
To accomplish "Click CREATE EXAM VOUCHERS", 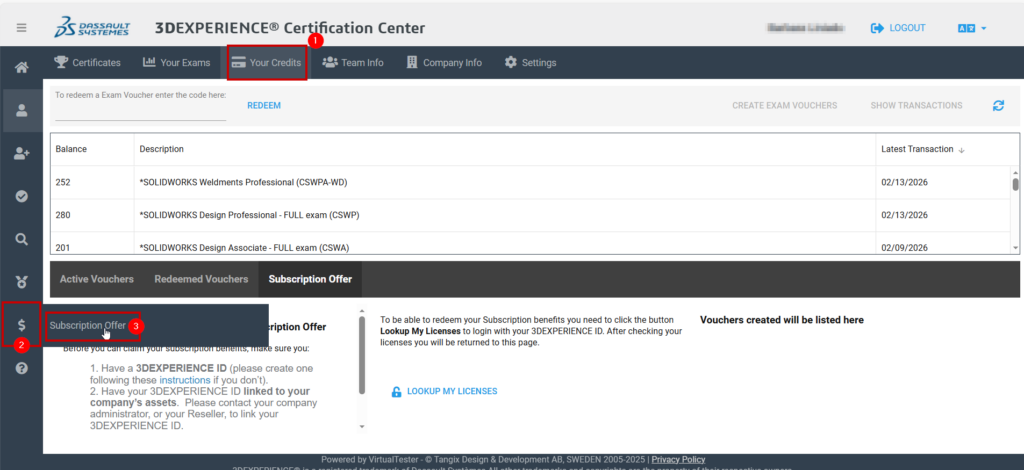I will [x=784, y=105].
